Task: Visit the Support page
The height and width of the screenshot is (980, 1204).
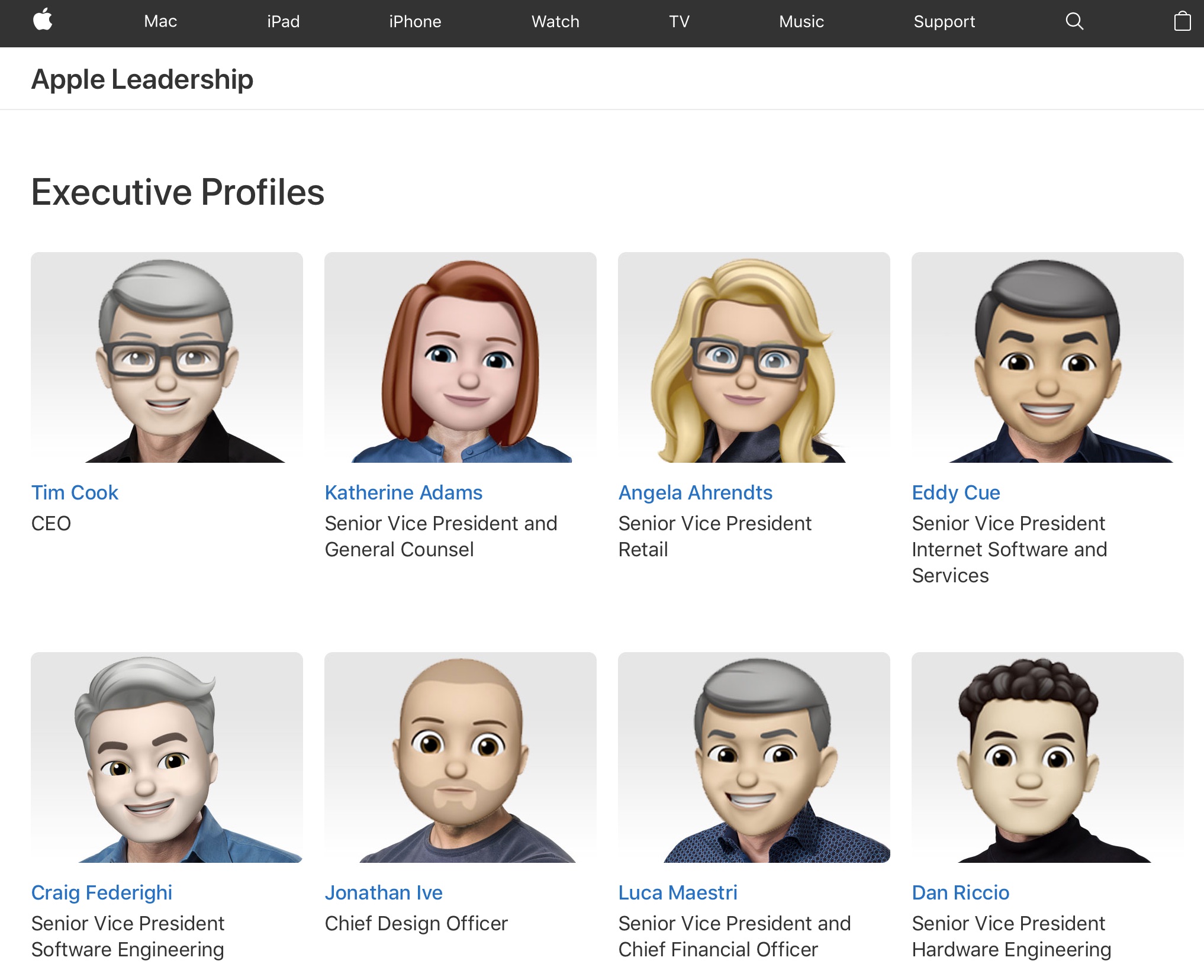Action: tap(944, 21)
